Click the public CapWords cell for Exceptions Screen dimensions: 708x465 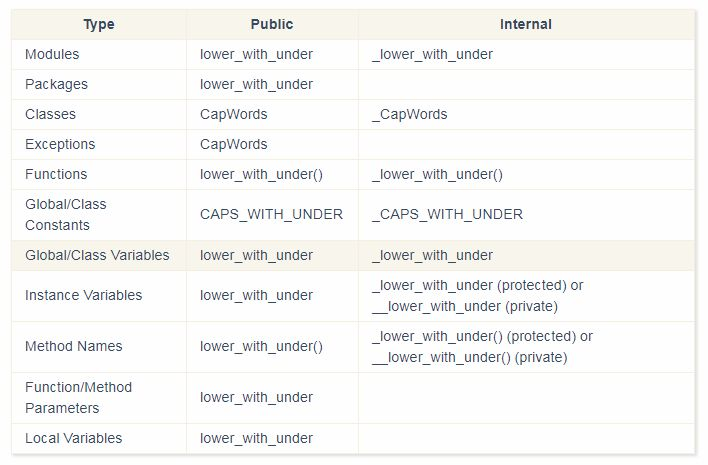coord(233,144)
